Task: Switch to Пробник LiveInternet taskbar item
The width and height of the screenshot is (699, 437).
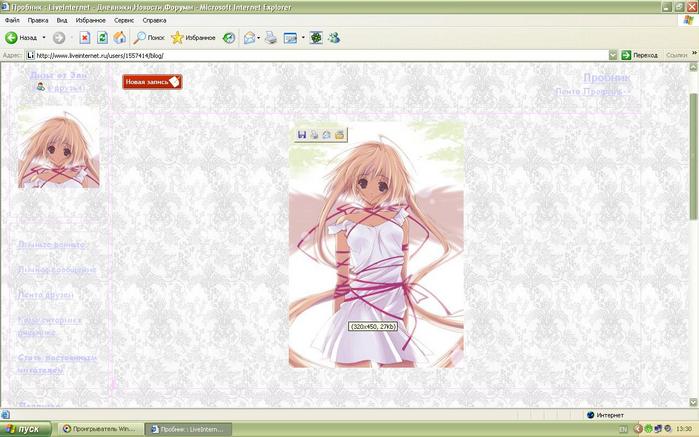Action: pos(189,429)
